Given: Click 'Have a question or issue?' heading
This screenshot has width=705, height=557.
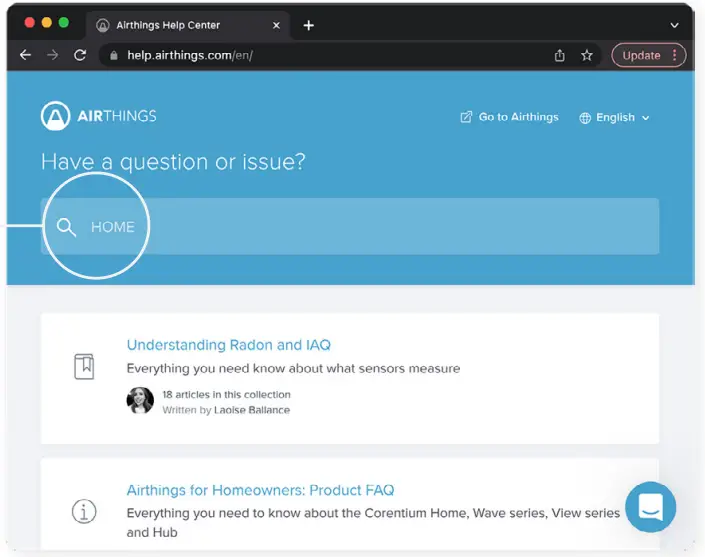Looking at the screenshot, I should coord(173,161).
